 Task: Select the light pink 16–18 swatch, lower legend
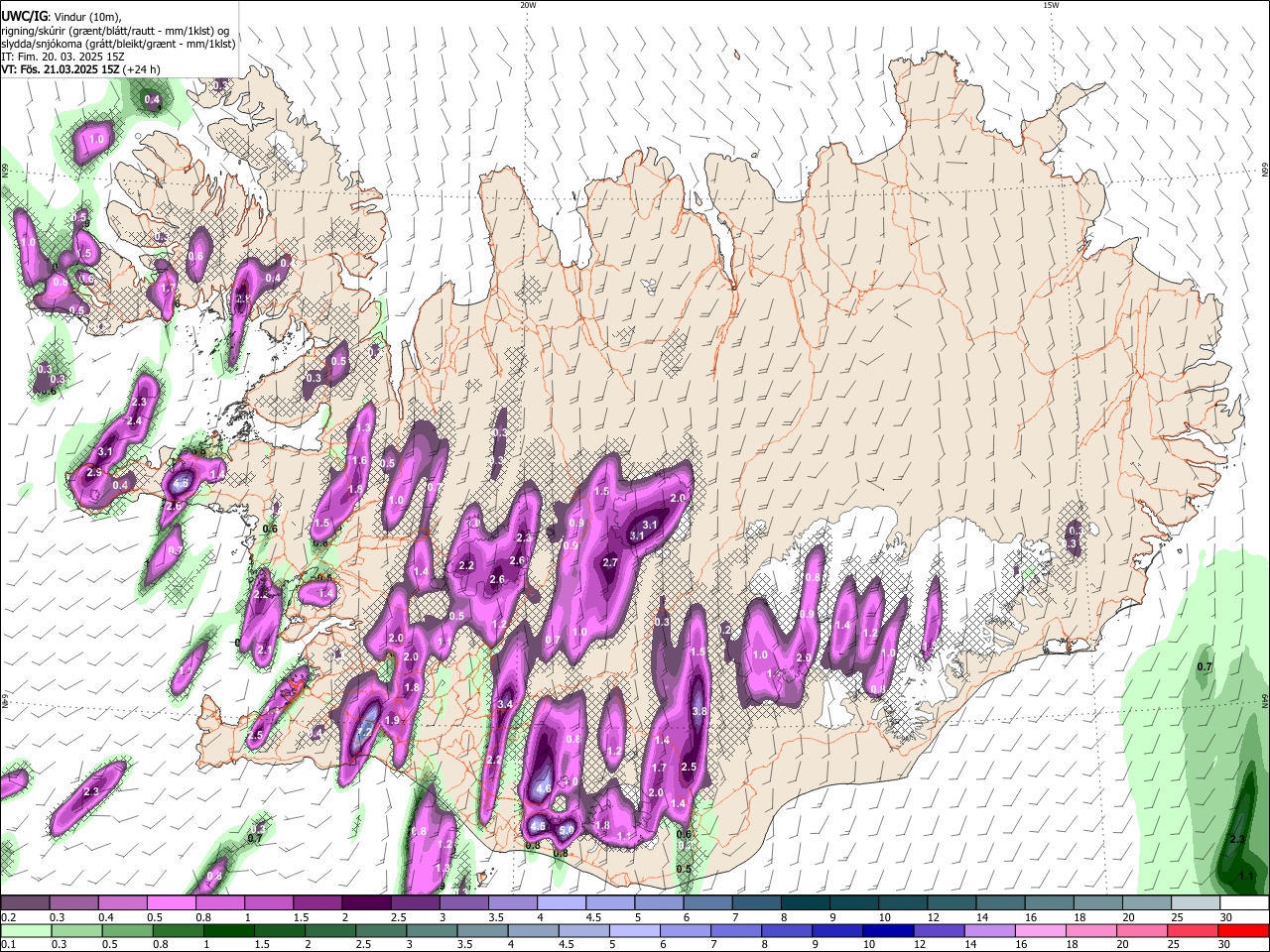(1040, 930)
